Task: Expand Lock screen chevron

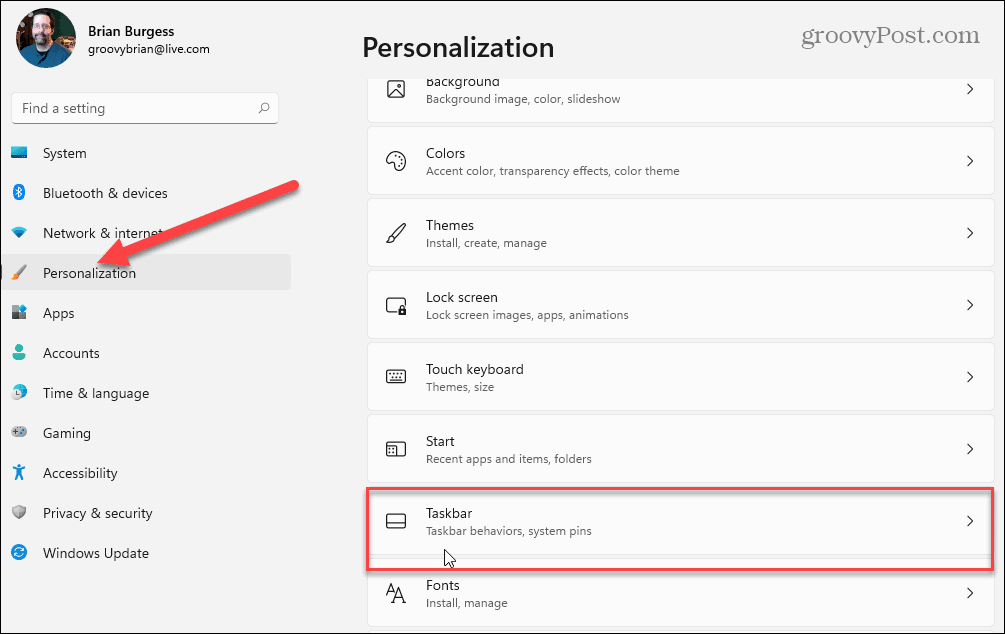Action: pos(970,305)
